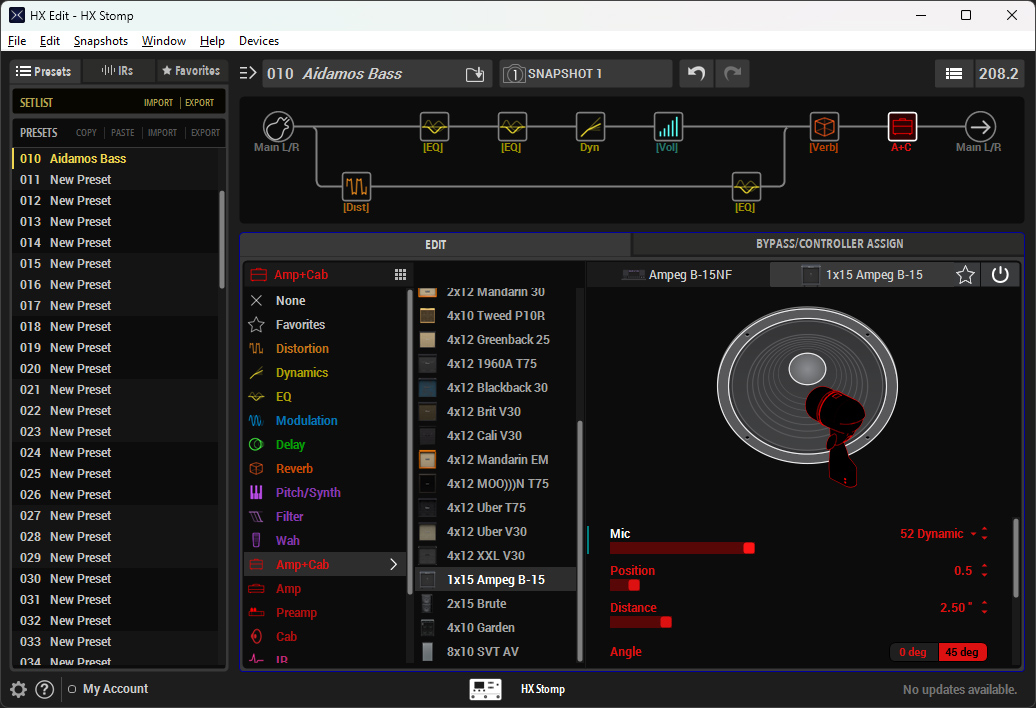
Task: Click the cab model list scrollbar
Action: 580,540
